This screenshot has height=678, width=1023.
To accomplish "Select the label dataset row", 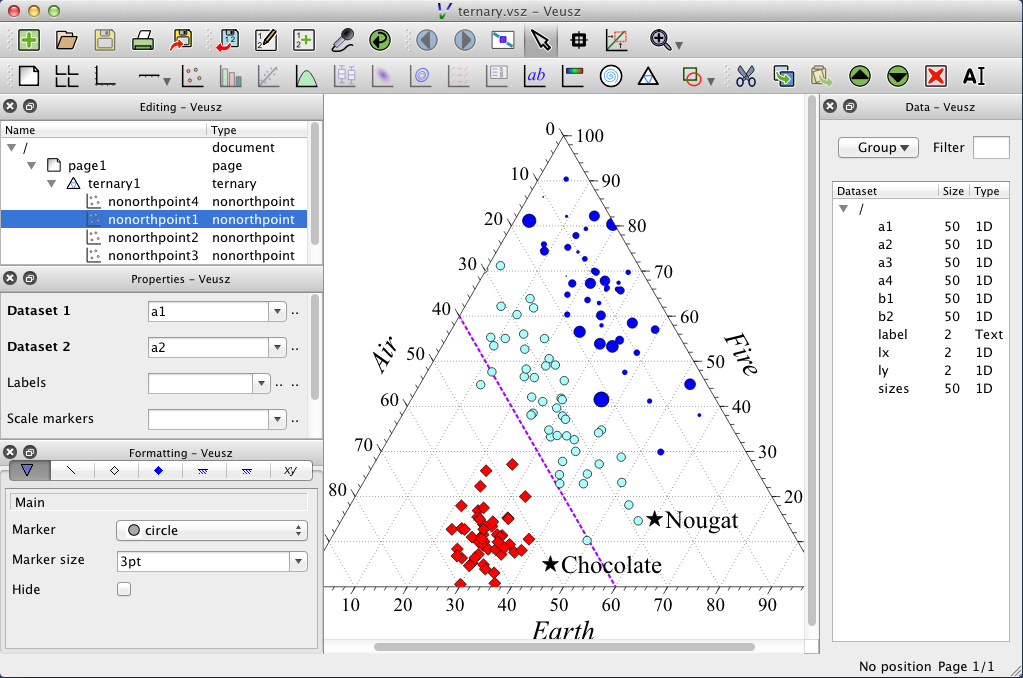I will 921,335.
